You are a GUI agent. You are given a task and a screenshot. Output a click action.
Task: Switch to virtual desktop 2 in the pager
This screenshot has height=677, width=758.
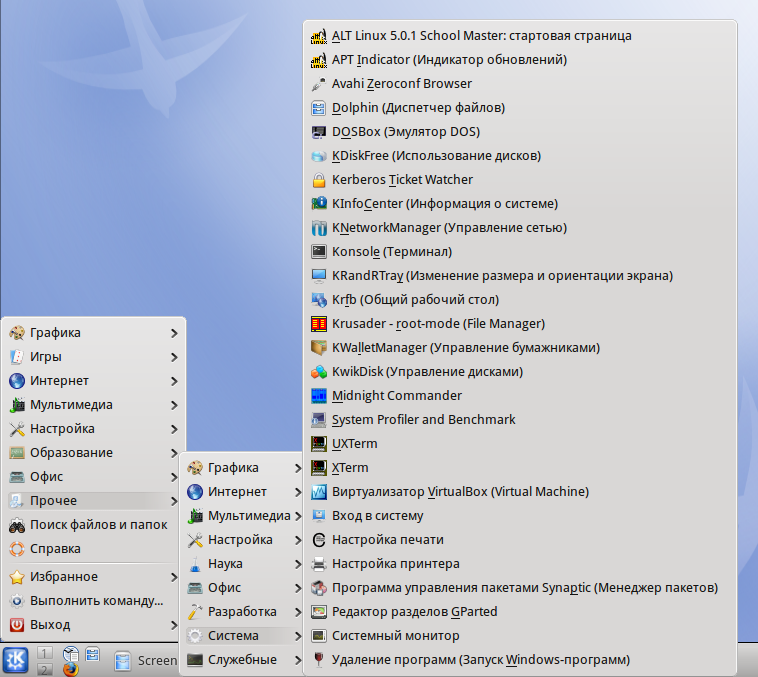(44, 669)
